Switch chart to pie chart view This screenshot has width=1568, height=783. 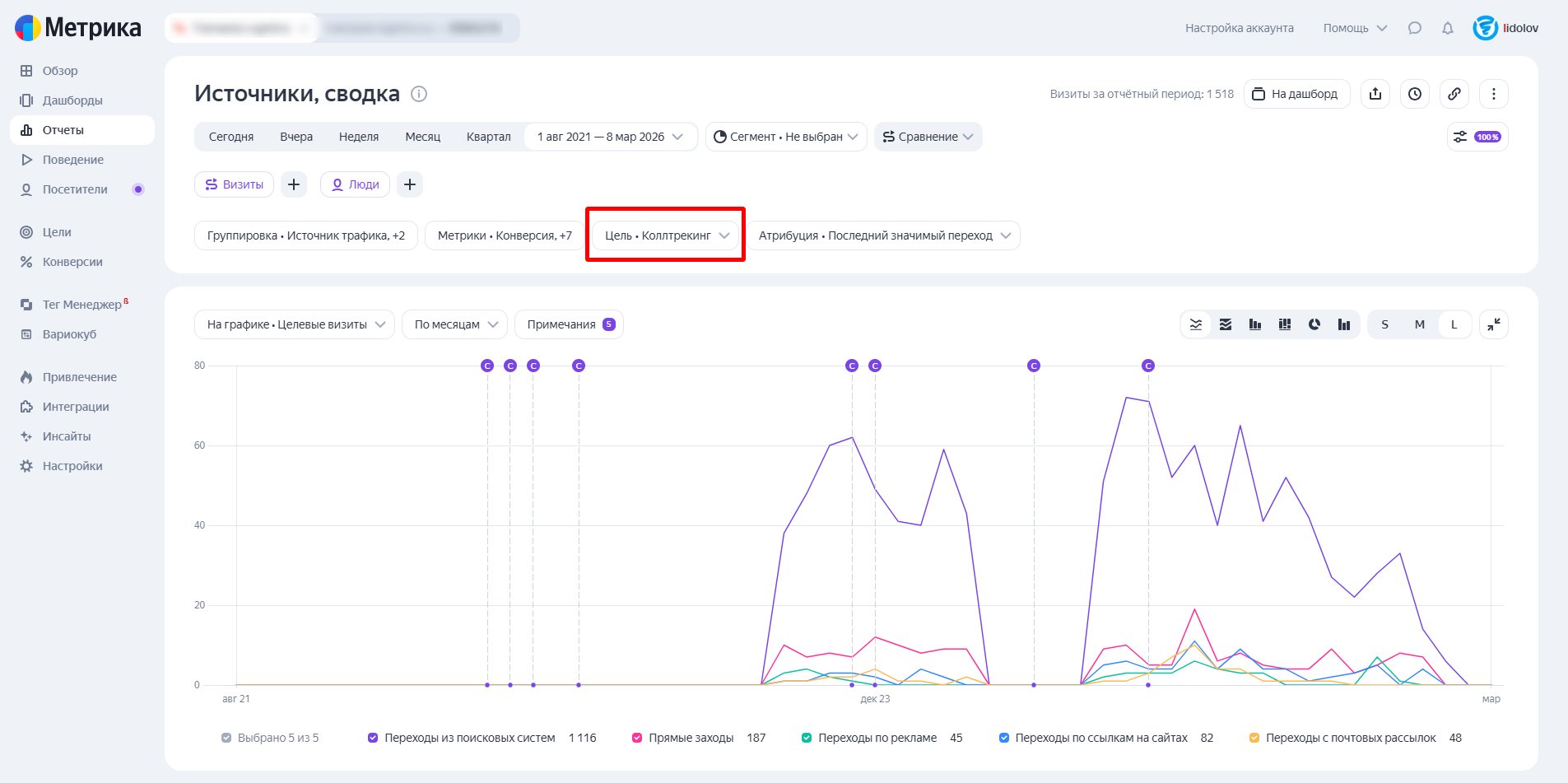tap(1314, 324)
